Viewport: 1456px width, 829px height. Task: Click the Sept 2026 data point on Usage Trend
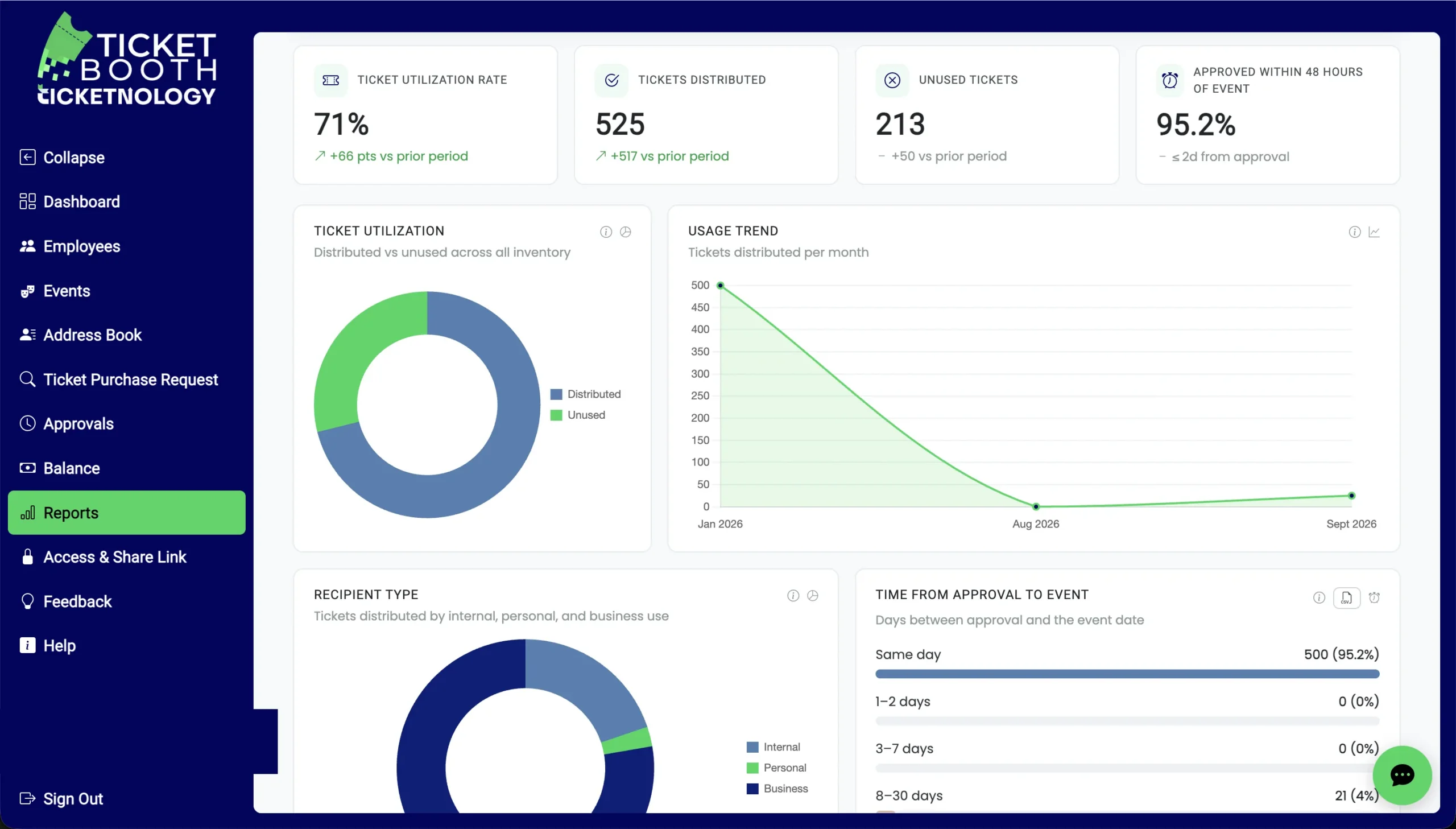click(1351, 496)
